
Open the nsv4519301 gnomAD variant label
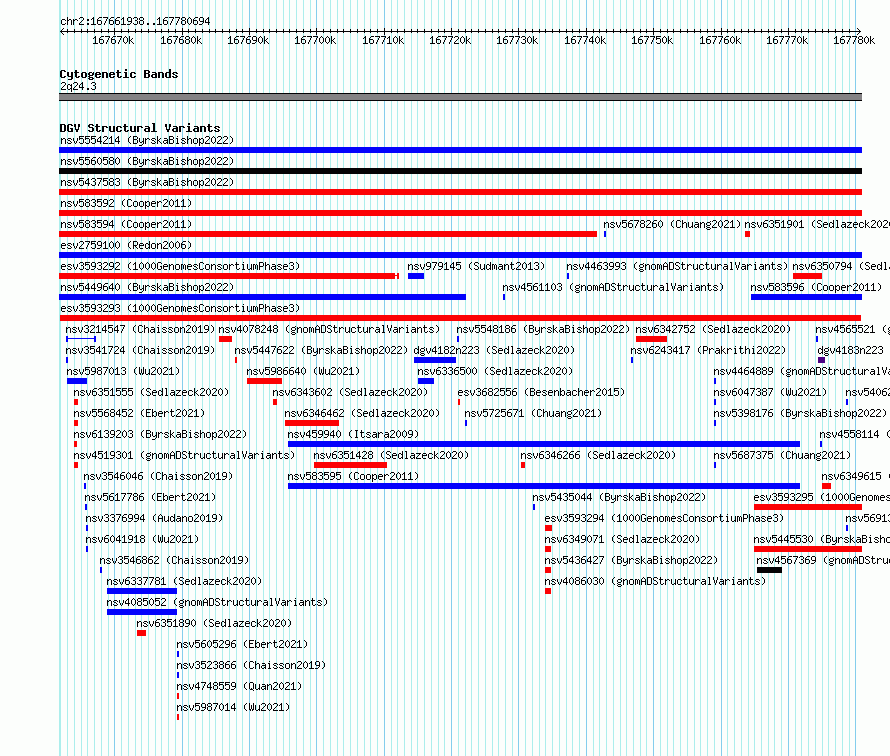[184, 455]
